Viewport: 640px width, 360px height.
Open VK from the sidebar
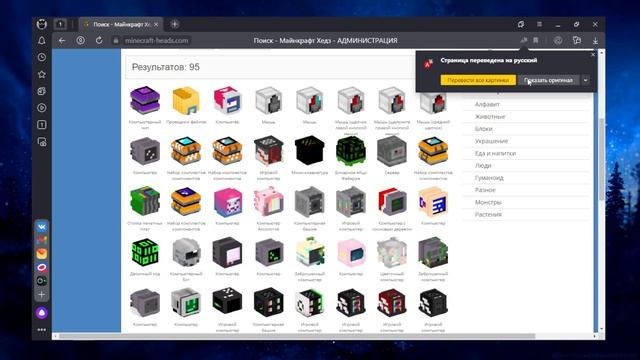[42, 227]
